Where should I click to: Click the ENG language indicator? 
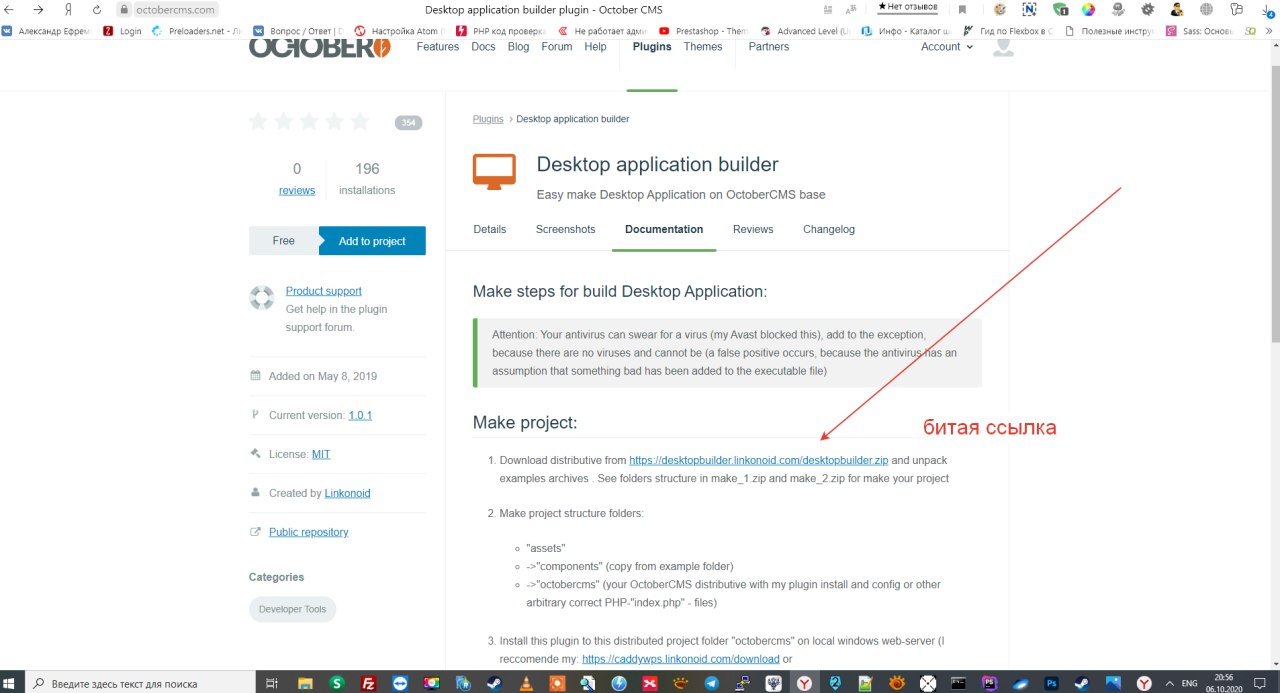click(x=1189, y=683)
